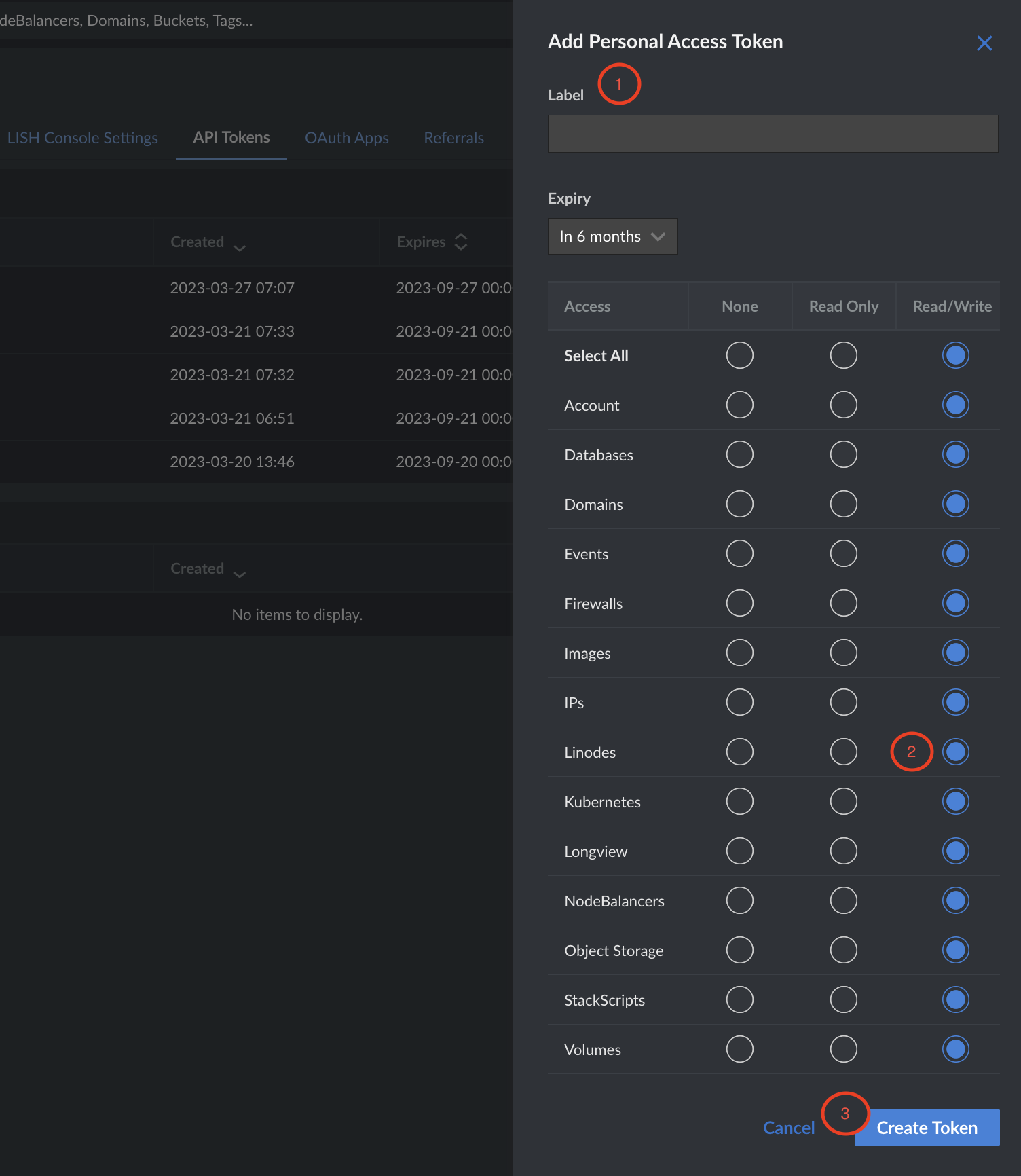This screenshot has width=1021, height=1176.
Task: Set StackScripts access to Read Only
Action: pyautogui.click(x=843, y=999)
